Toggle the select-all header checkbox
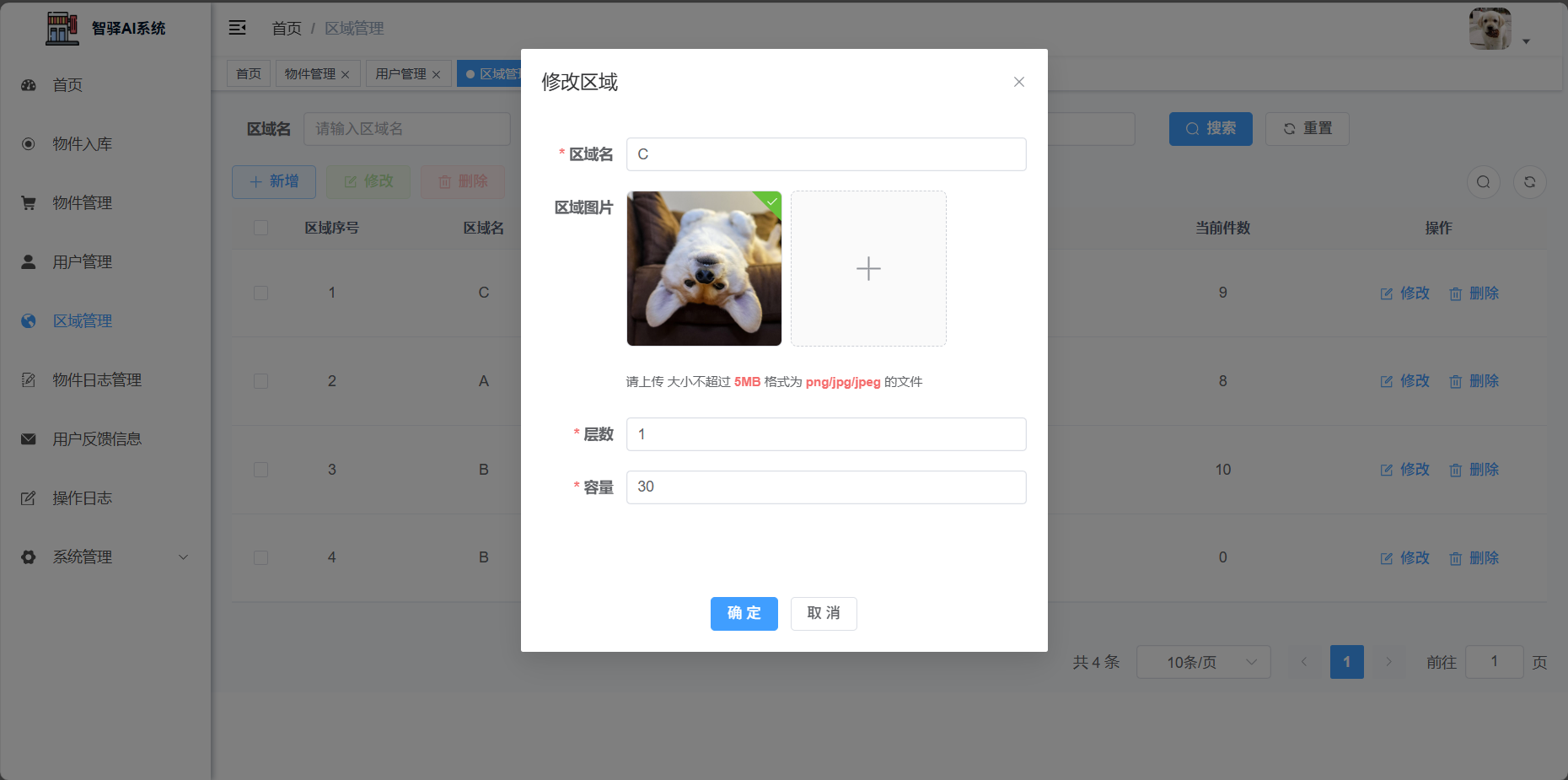The height and width of the screenshot is (780, 1568). tap(261, 228)
